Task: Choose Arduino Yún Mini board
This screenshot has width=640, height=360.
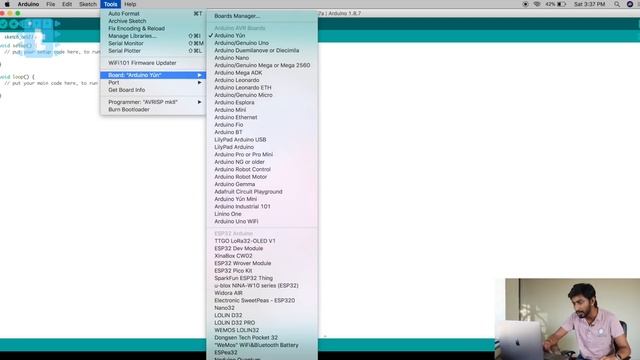Action: (x=262, y=199)
